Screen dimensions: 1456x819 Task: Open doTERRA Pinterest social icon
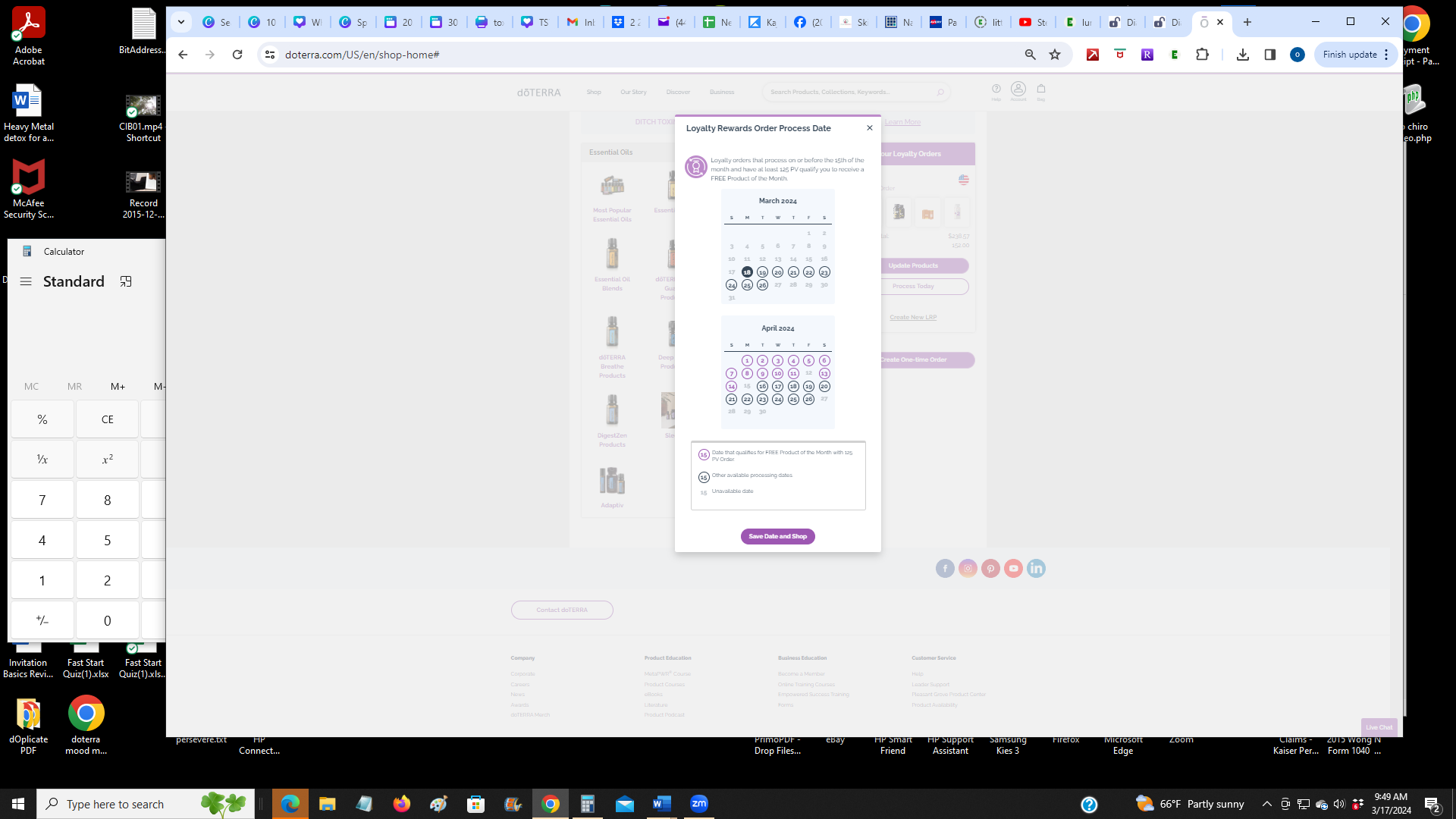990,569
